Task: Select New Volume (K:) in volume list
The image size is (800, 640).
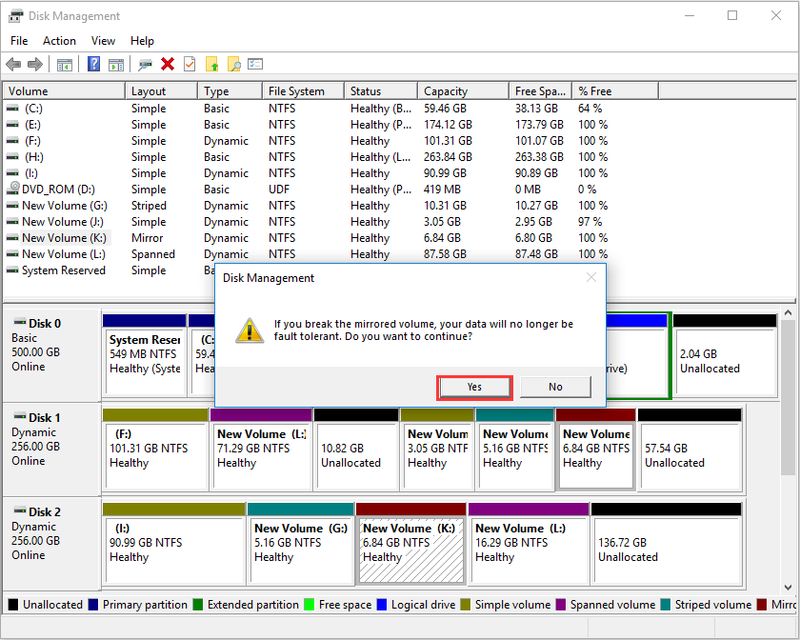Action: pos(64,238)
